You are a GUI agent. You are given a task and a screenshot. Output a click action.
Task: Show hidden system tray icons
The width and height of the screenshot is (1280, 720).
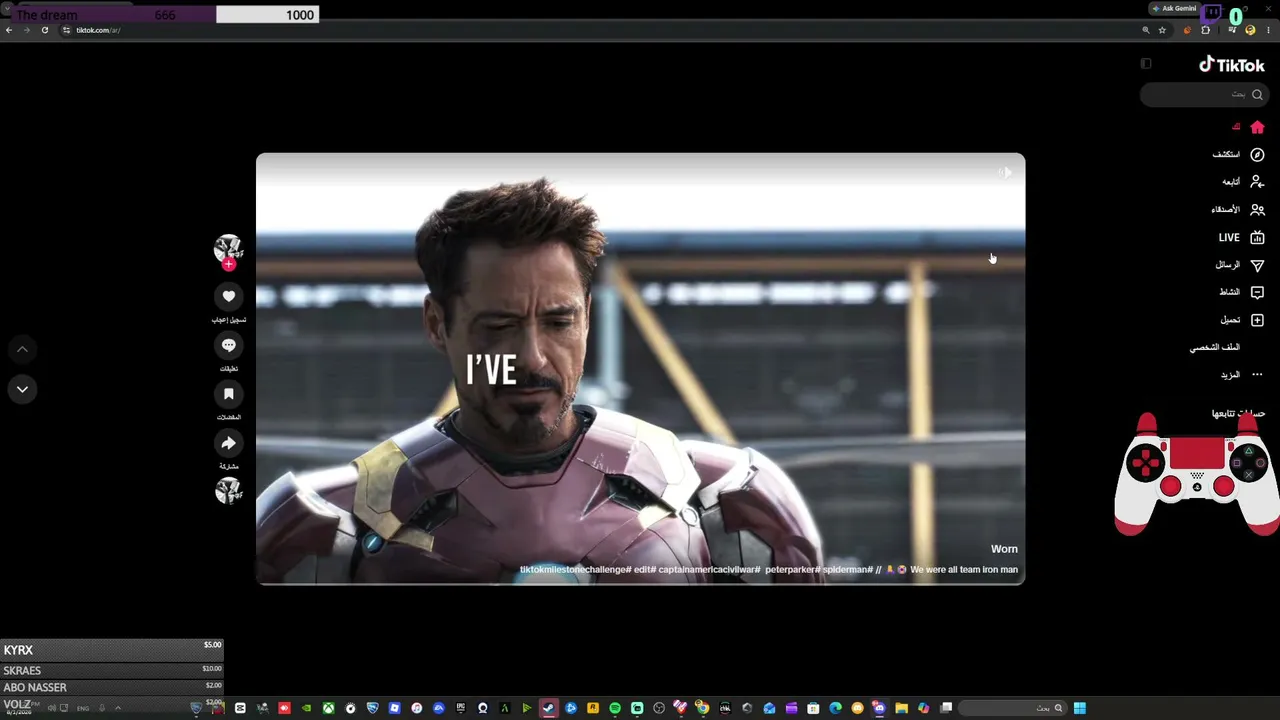(x=118, y=708)
